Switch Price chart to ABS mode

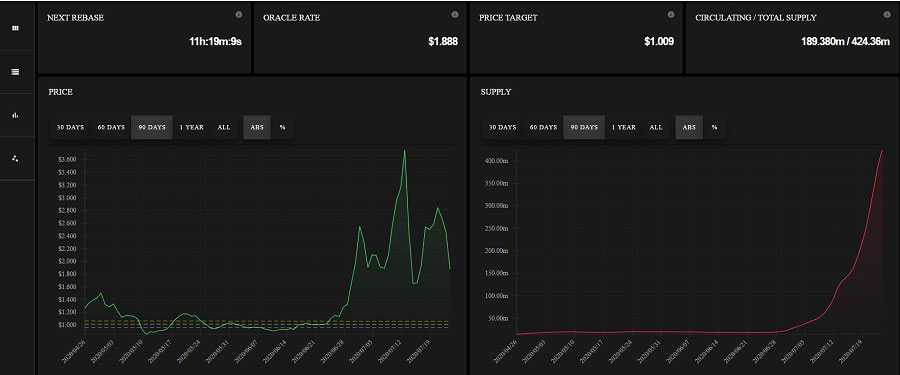click(257, 127)
